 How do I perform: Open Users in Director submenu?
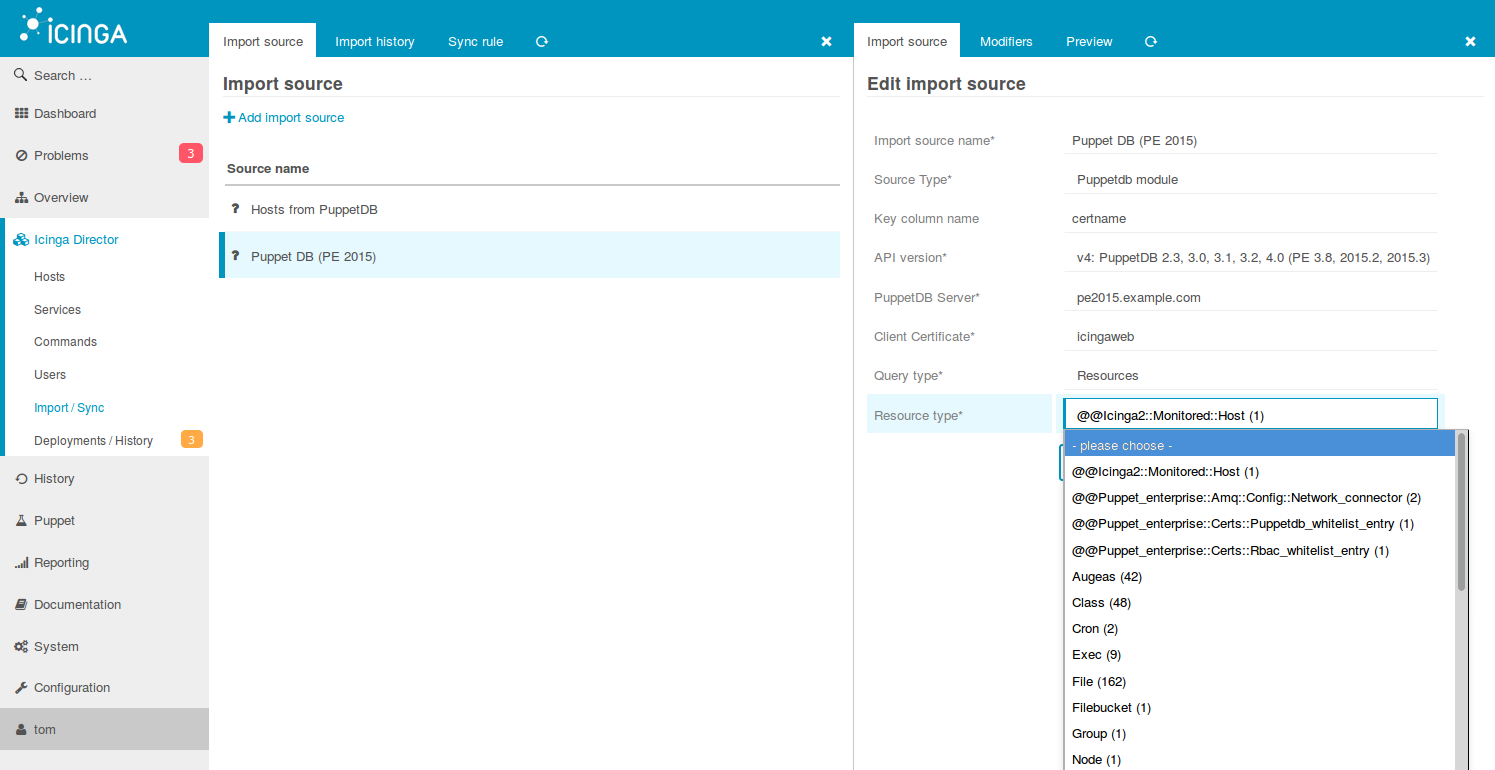click(x=50, y=374)
